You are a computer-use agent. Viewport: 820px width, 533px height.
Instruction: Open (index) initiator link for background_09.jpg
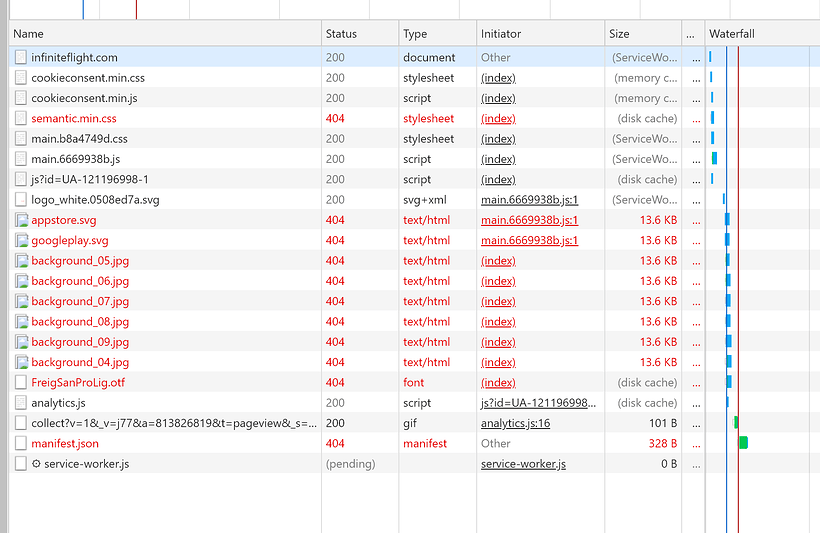498,342
